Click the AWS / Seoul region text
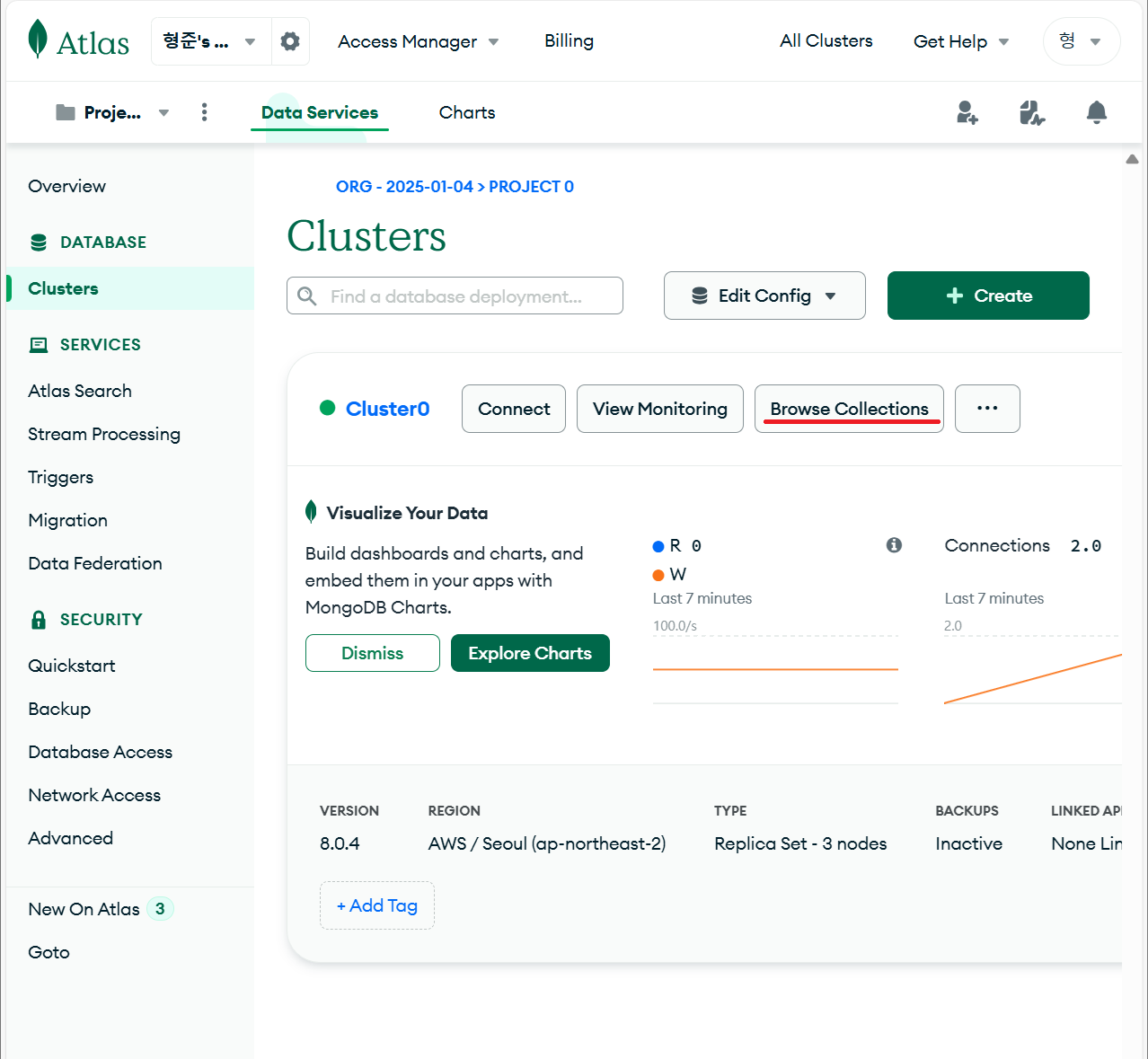The image size is (1148, 1059). click(547, 843)
